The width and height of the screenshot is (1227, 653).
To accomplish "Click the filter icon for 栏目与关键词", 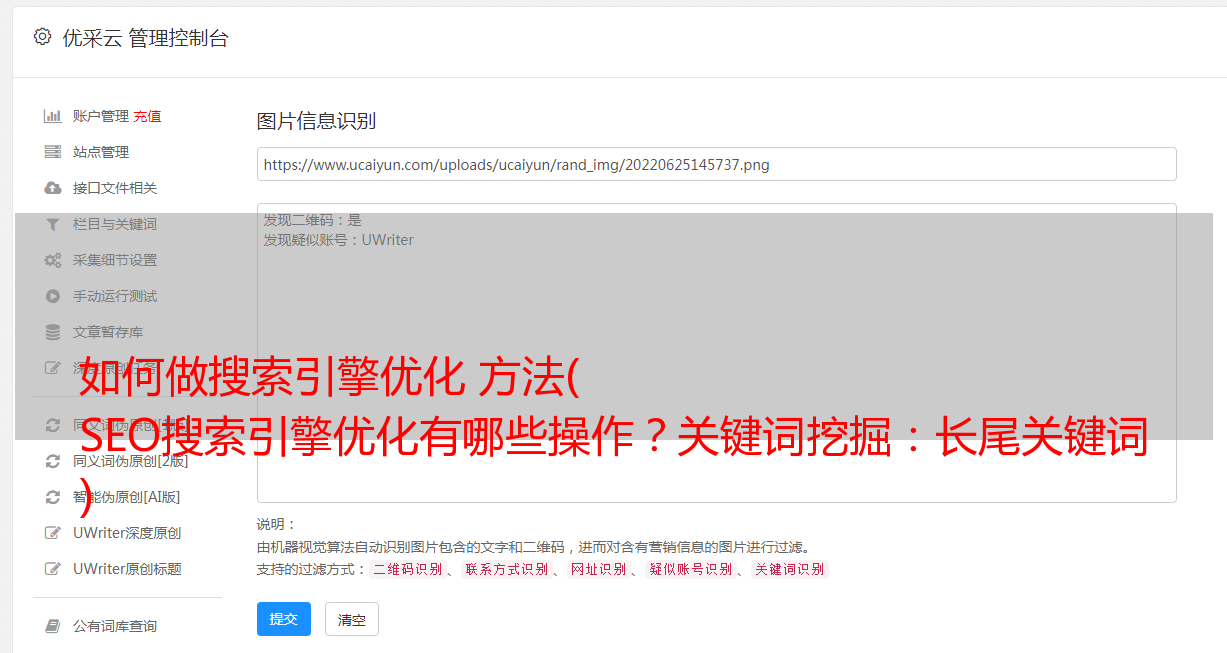I will (53, 224).
